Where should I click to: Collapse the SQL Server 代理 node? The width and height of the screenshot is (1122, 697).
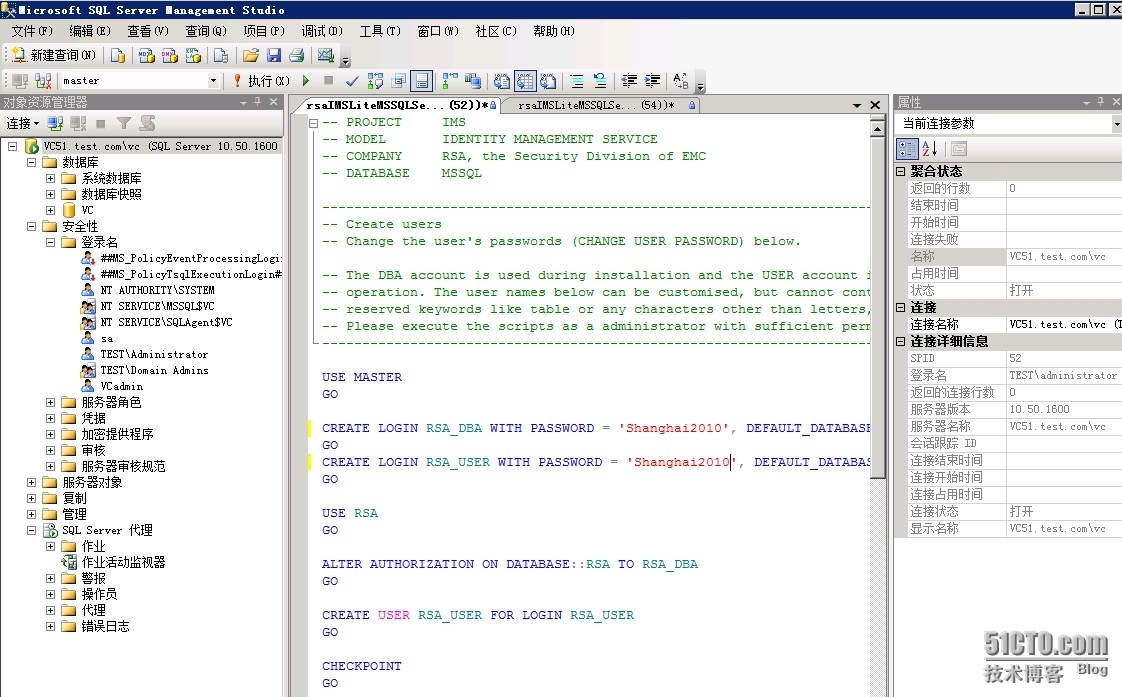click(x=31, y=530)
